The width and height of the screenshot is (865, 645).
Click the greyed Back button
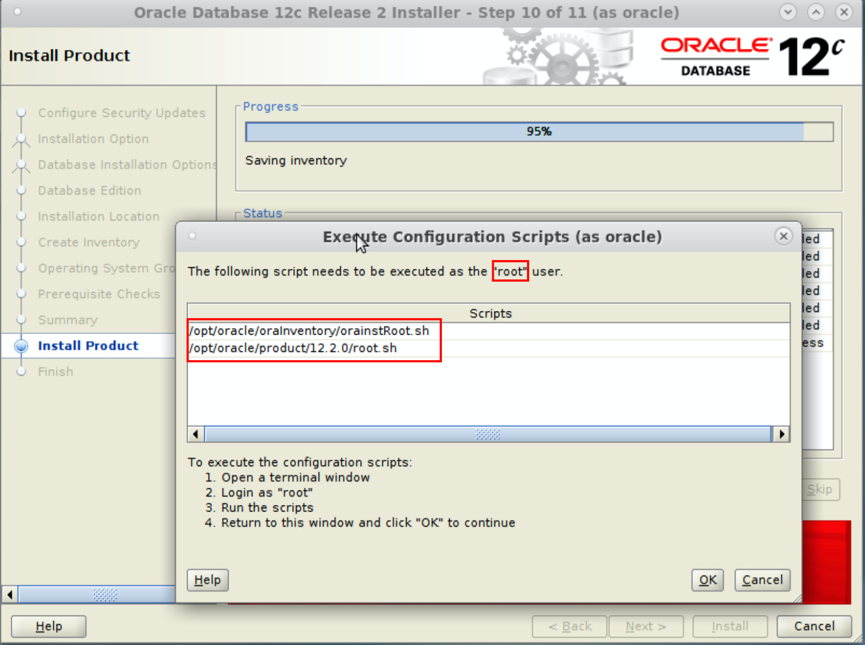(x=569, y=626)
